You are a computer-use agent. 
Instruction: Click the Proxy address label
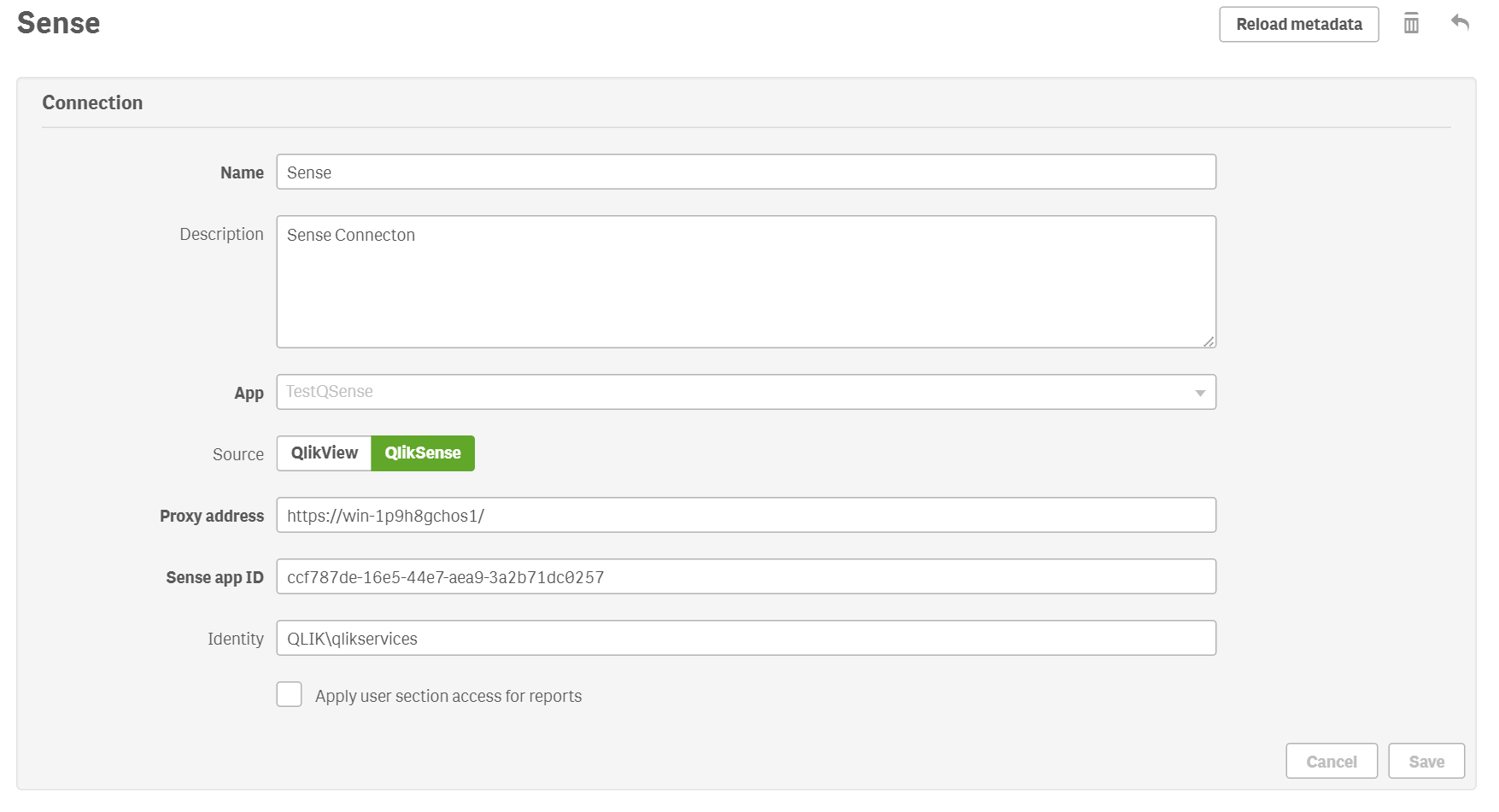point(212,516)
